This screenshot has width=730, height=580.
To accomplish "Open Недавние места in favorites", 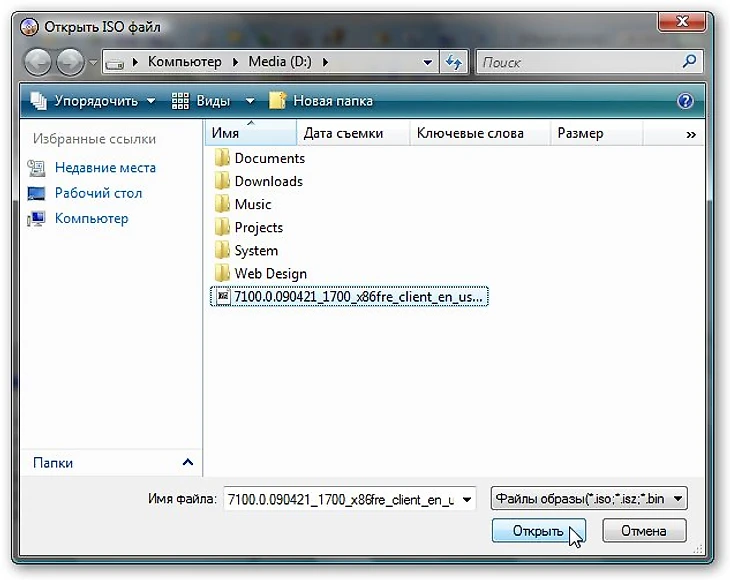I will tap(105, 168).
